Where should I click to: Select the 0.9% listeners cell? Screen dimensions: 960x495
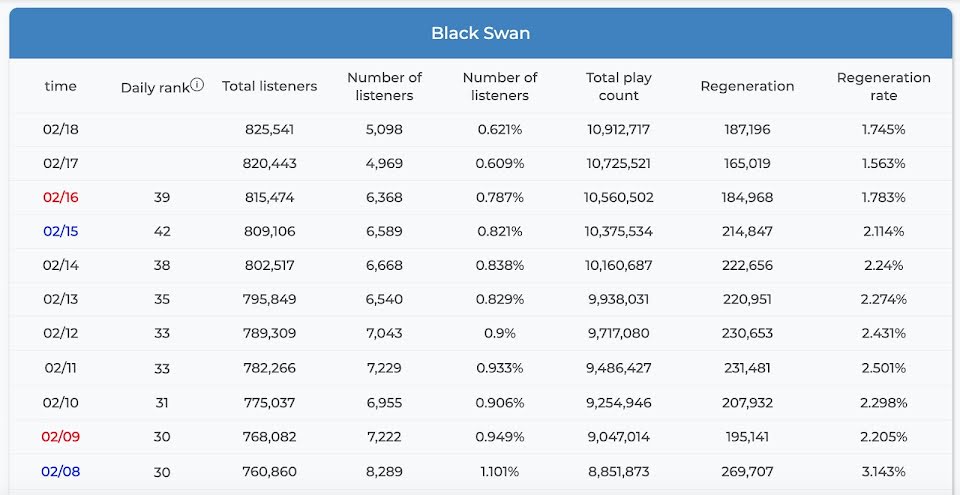[x=500, y=333]
